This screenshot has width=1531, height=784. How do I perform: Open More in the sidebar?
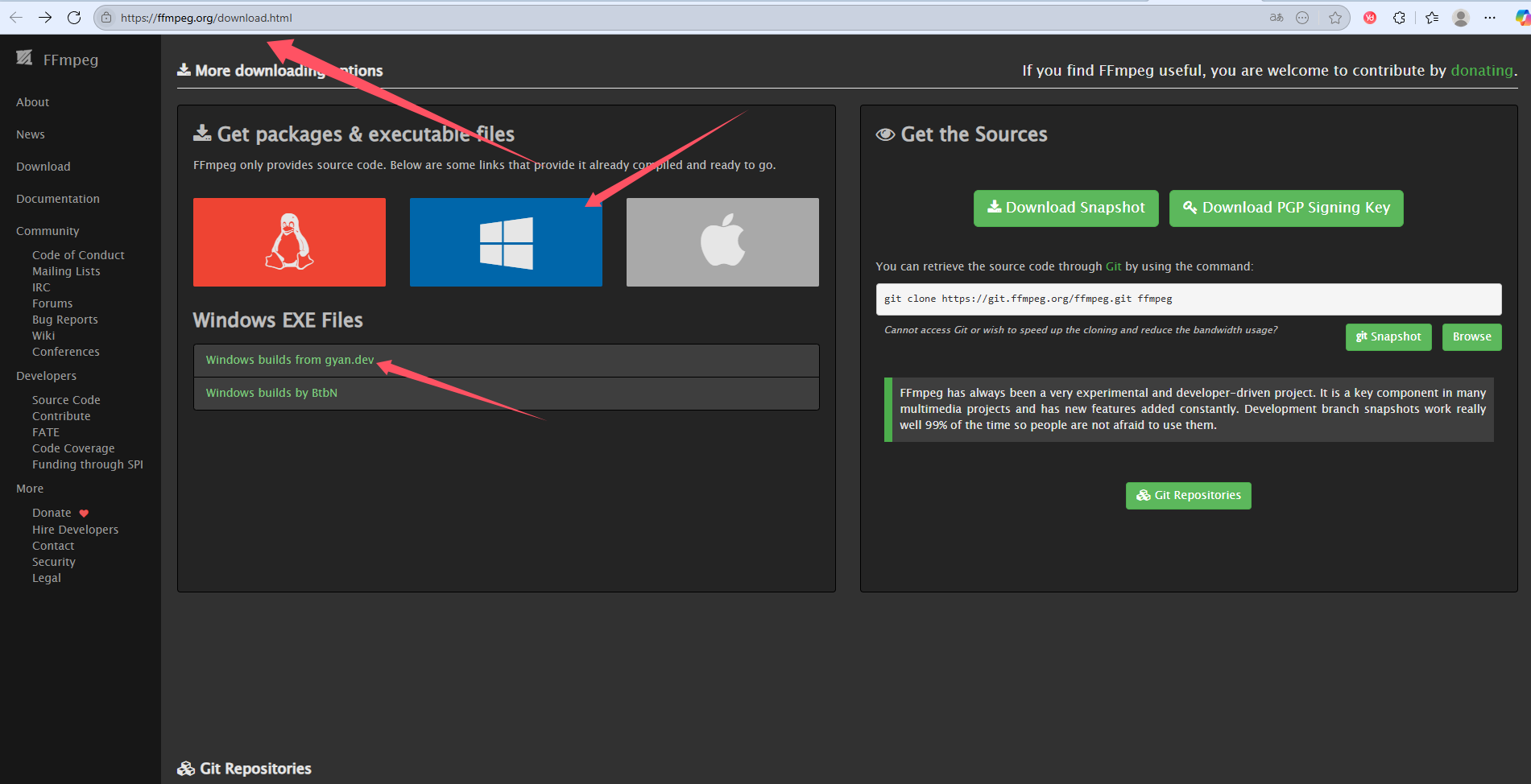(30, 489)
